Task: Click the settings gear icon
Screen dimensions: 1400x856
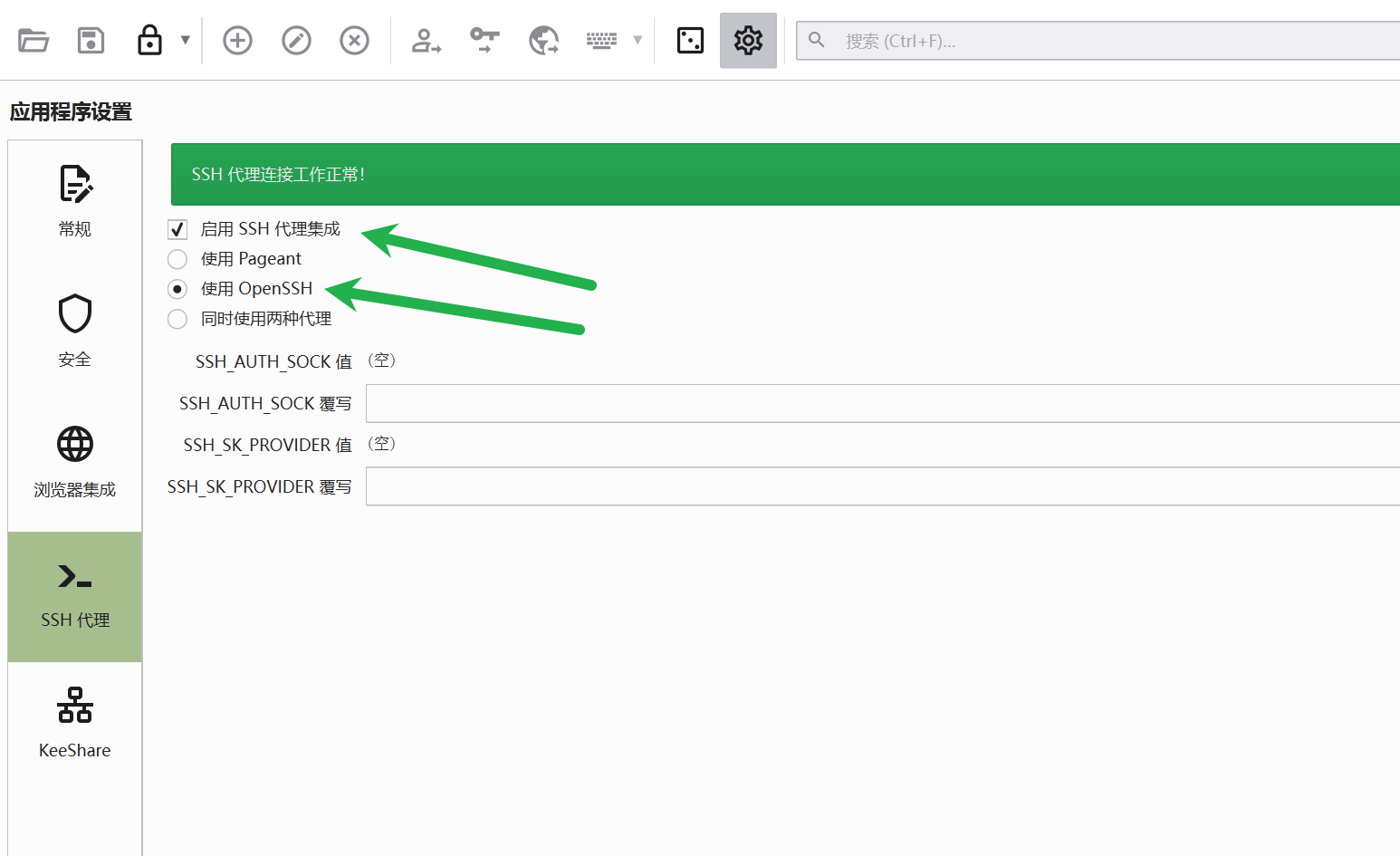Action: click(748, 41)
